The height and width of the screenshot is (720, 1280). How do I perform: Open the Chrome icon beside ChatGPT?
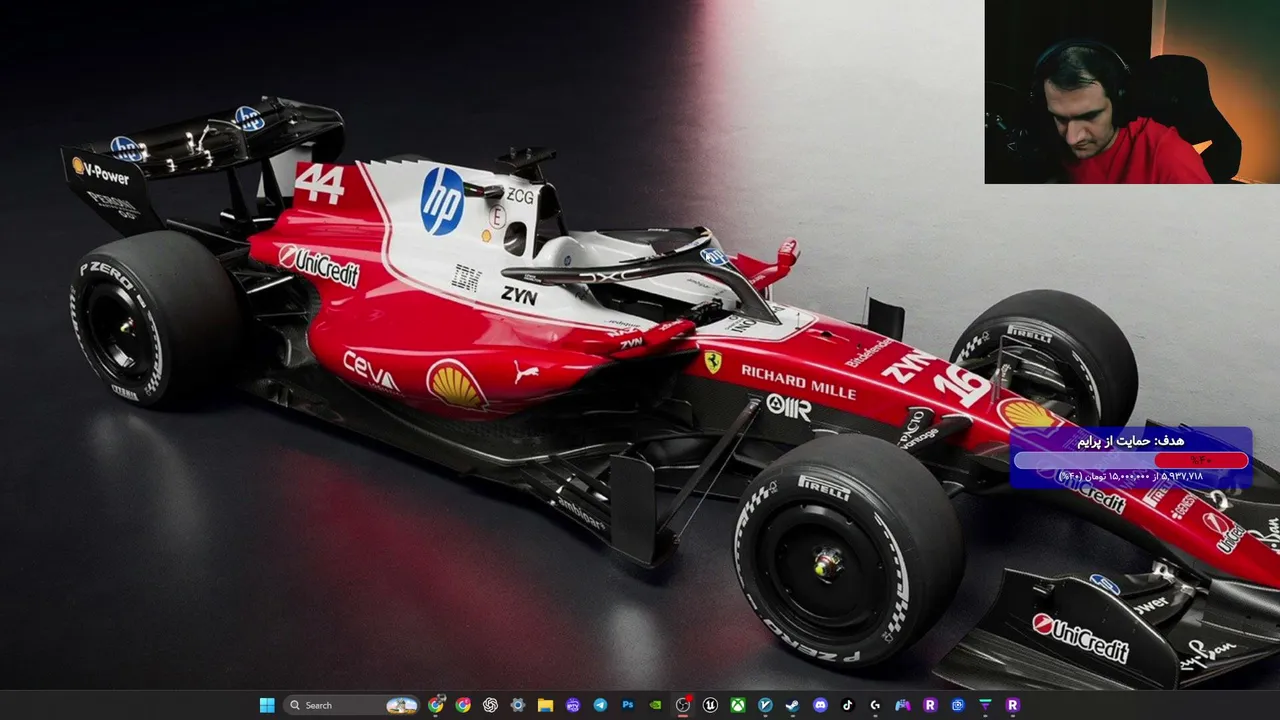463,705
